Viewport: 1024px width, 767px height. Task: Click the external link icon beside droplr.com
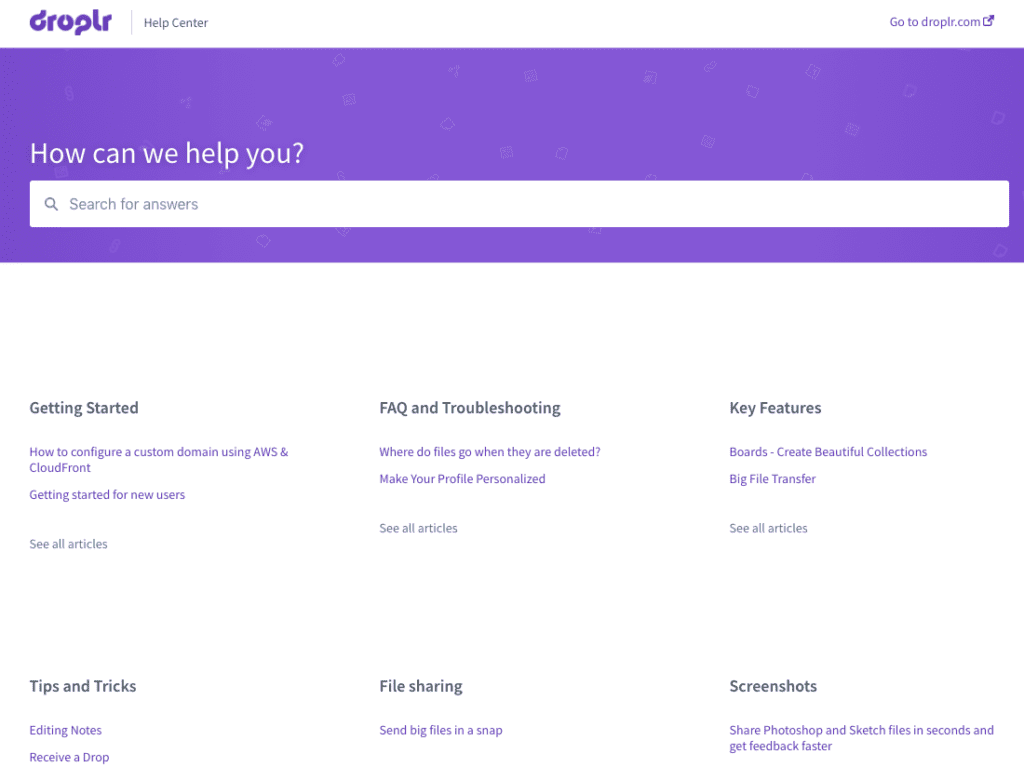click(989, 21)
